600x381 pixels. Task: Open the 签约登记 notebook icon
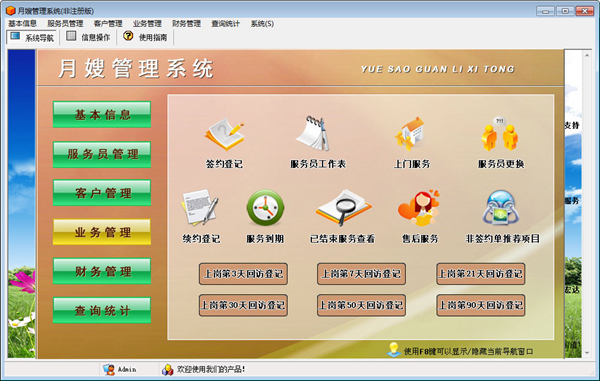point(224,134)
